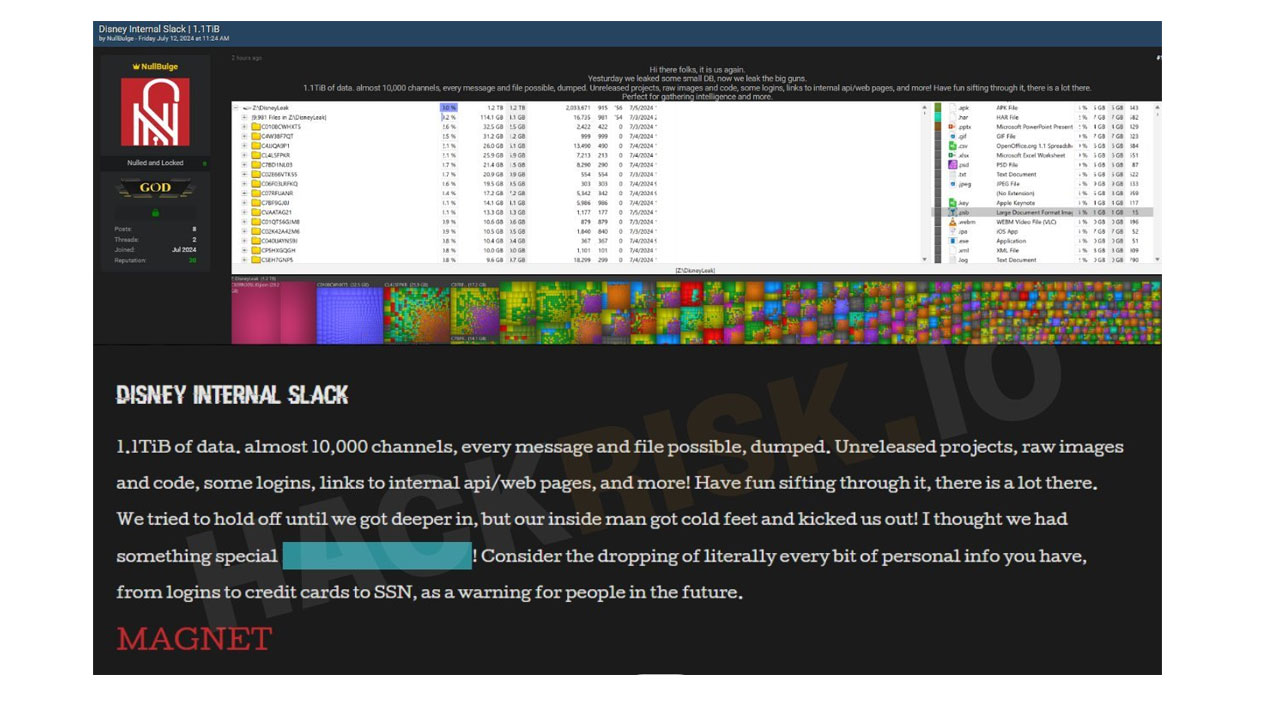The height and width of the screenshot is (720, 1280).
Task: Click the .webm VLC cone icon
Action: point(953,222)
